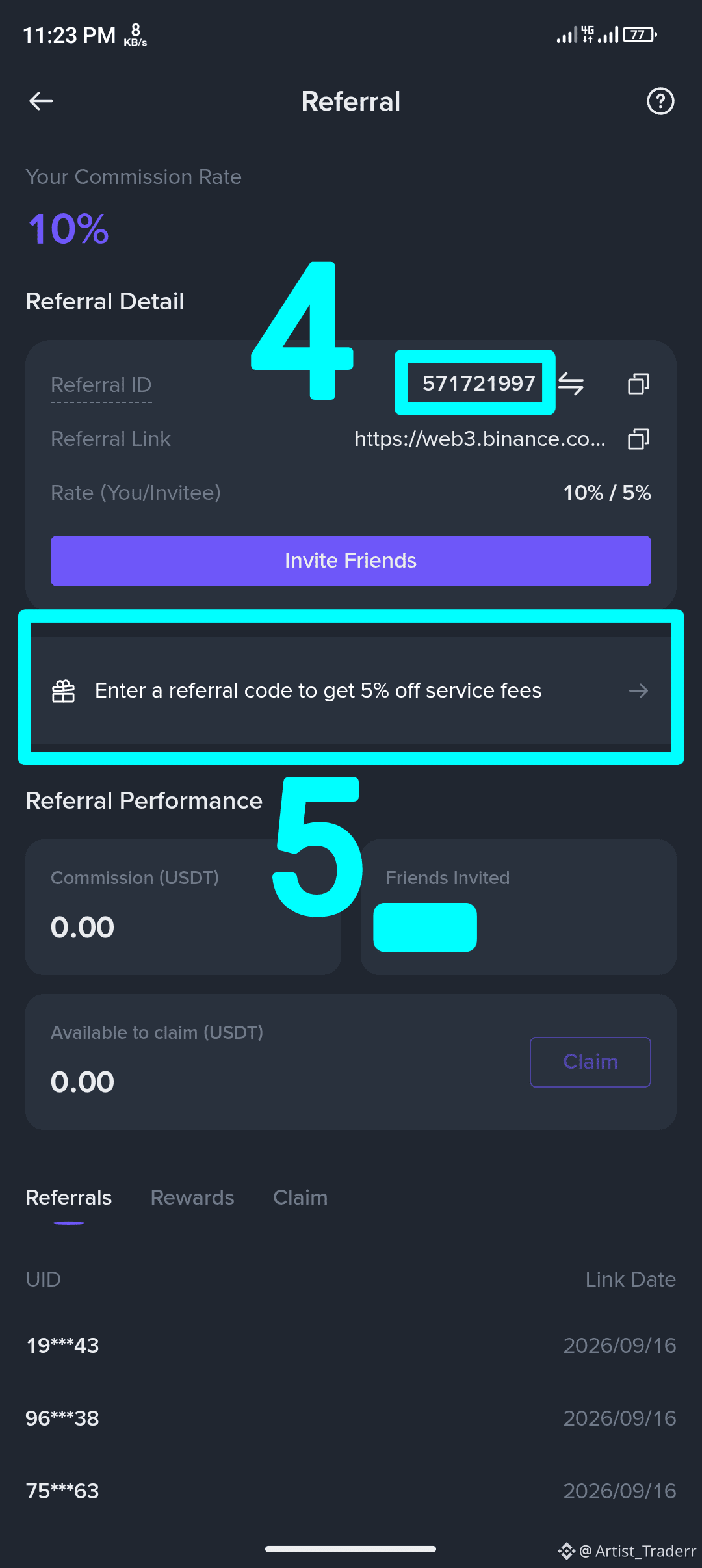
Task: Tap the switch referral ID arrows icon
Action: [x=571, y=384]
